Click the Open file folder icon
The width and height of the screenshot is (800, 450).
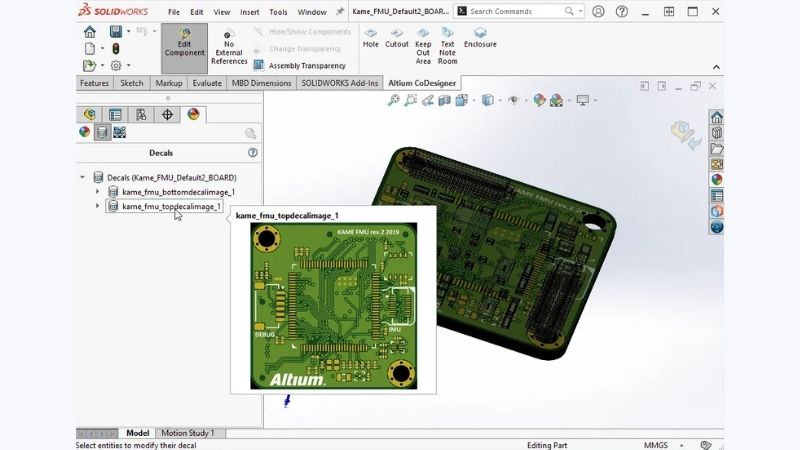pyautogui.click(x=89, y=65)
